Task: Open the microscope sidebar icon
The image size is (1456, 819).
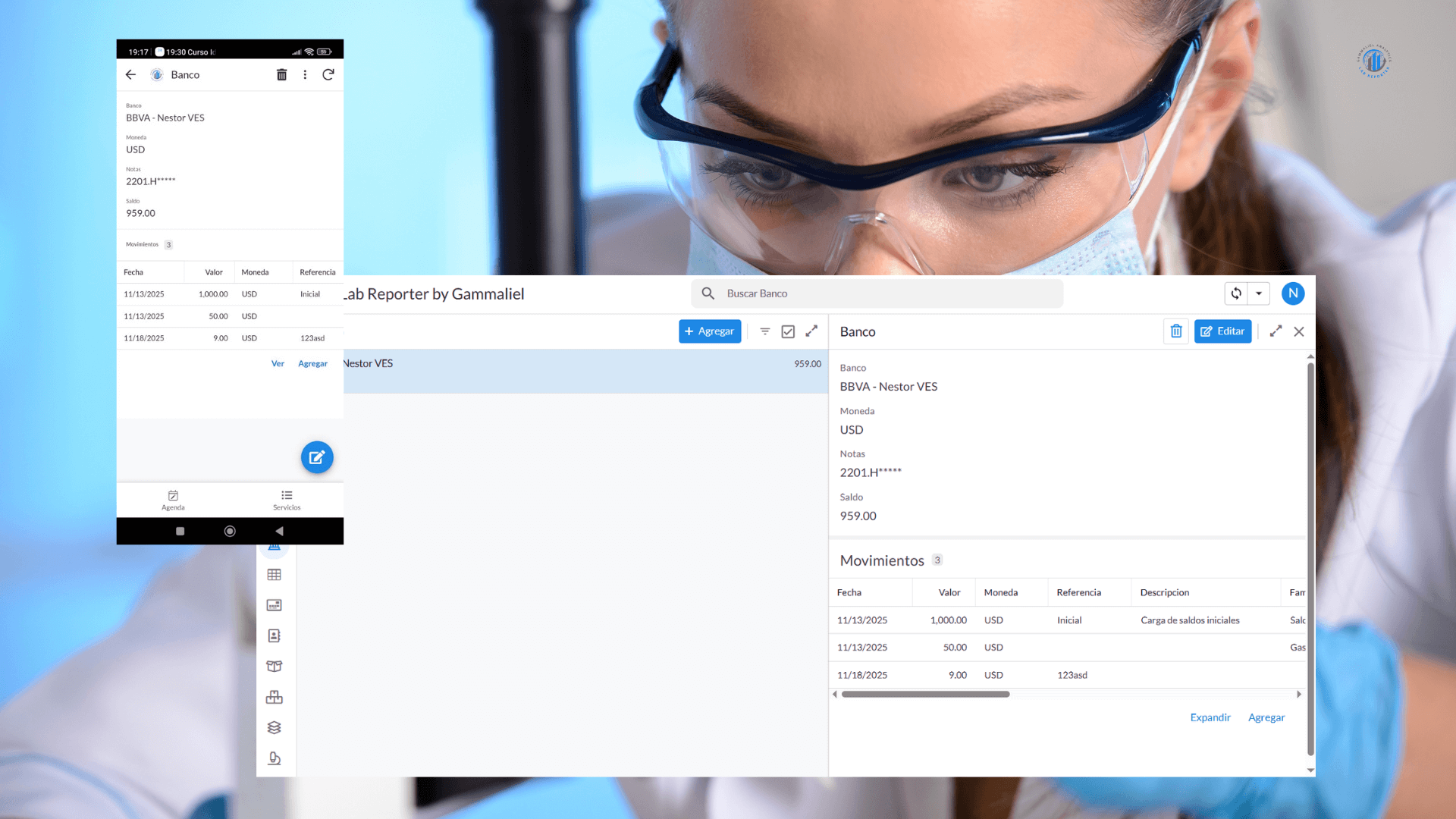Action: (x=275, y=758)
